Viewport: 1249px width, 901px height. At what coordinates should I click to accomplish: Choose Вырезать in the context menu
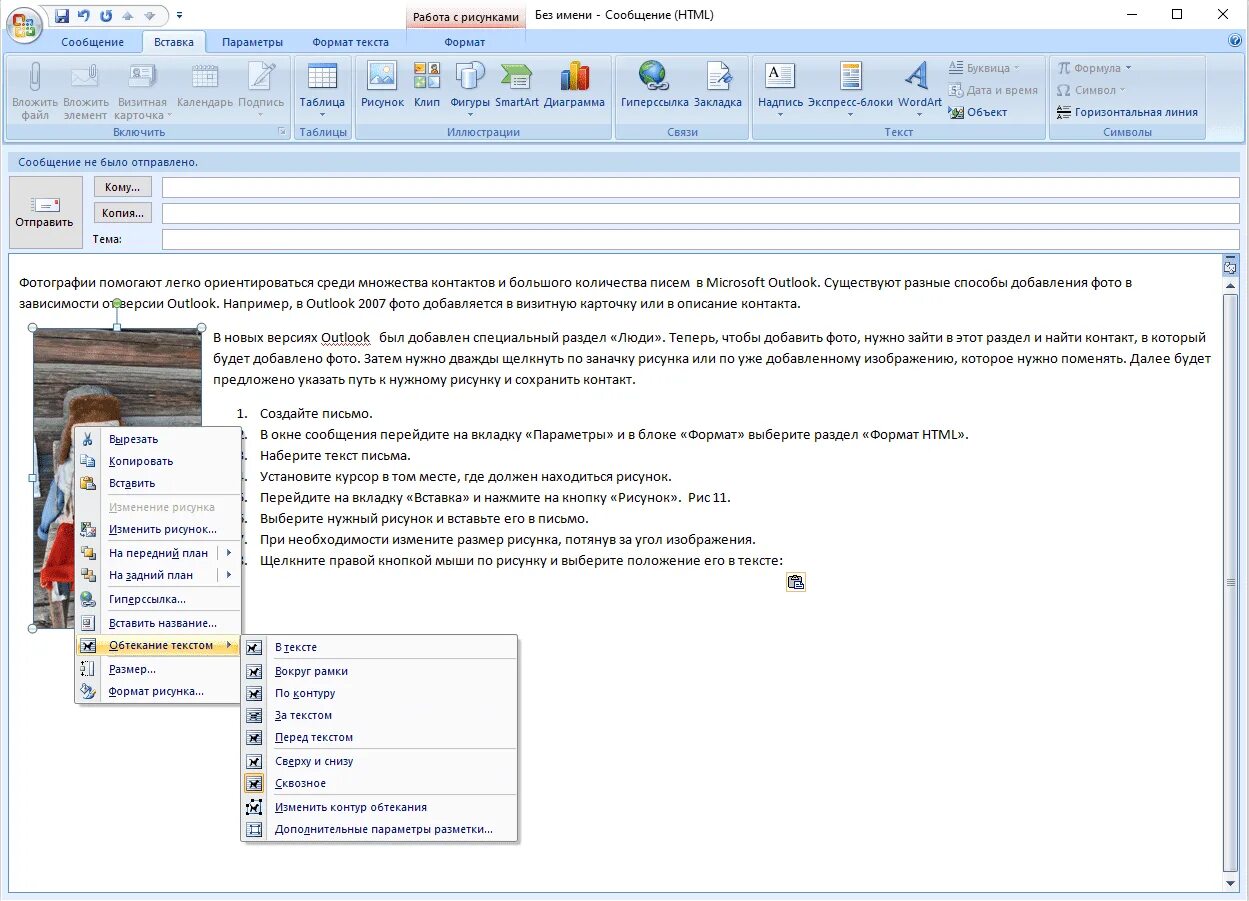click(x=159, y=439)
